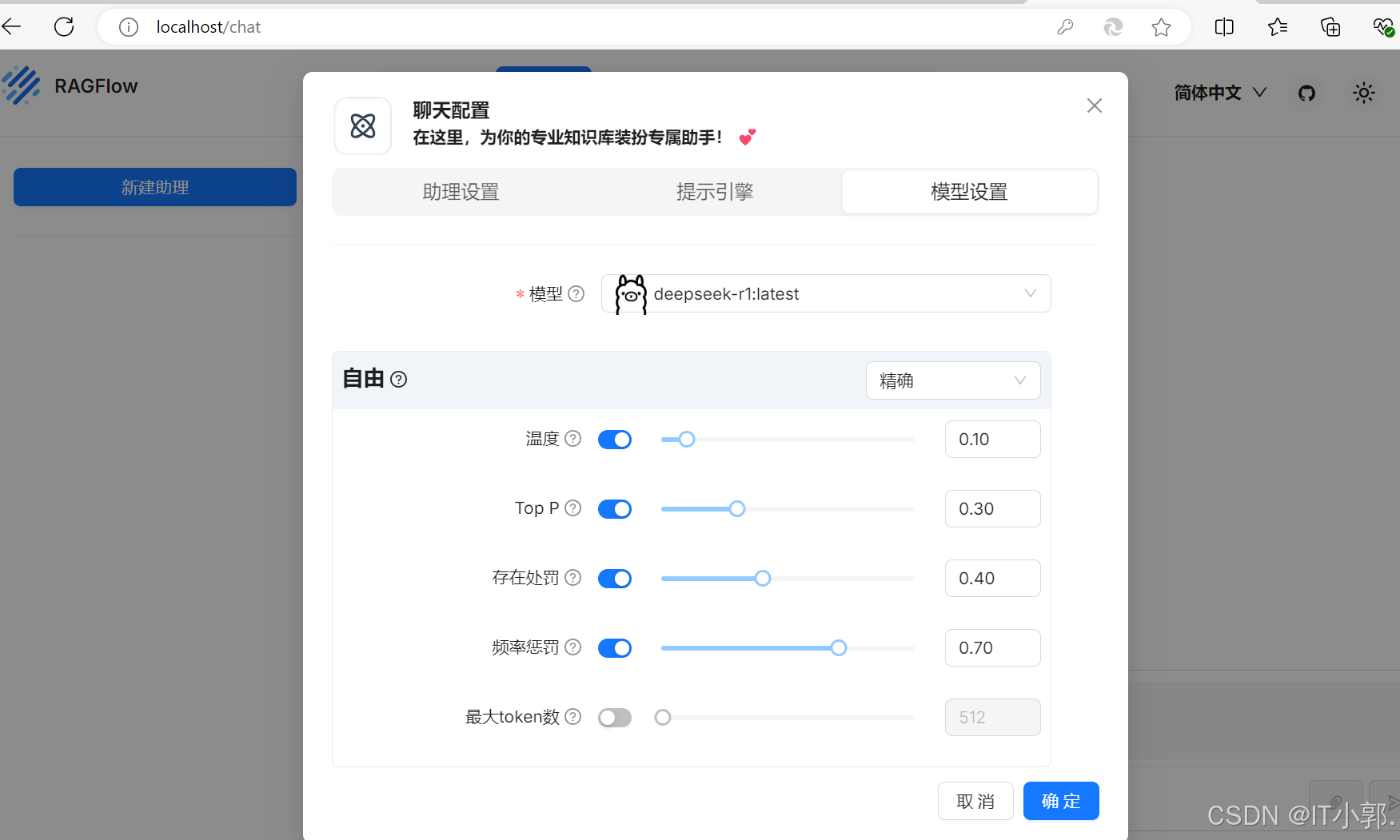Switch to the 助理设置 tab
Screen dimensions: 1400x840
[461, 192]
